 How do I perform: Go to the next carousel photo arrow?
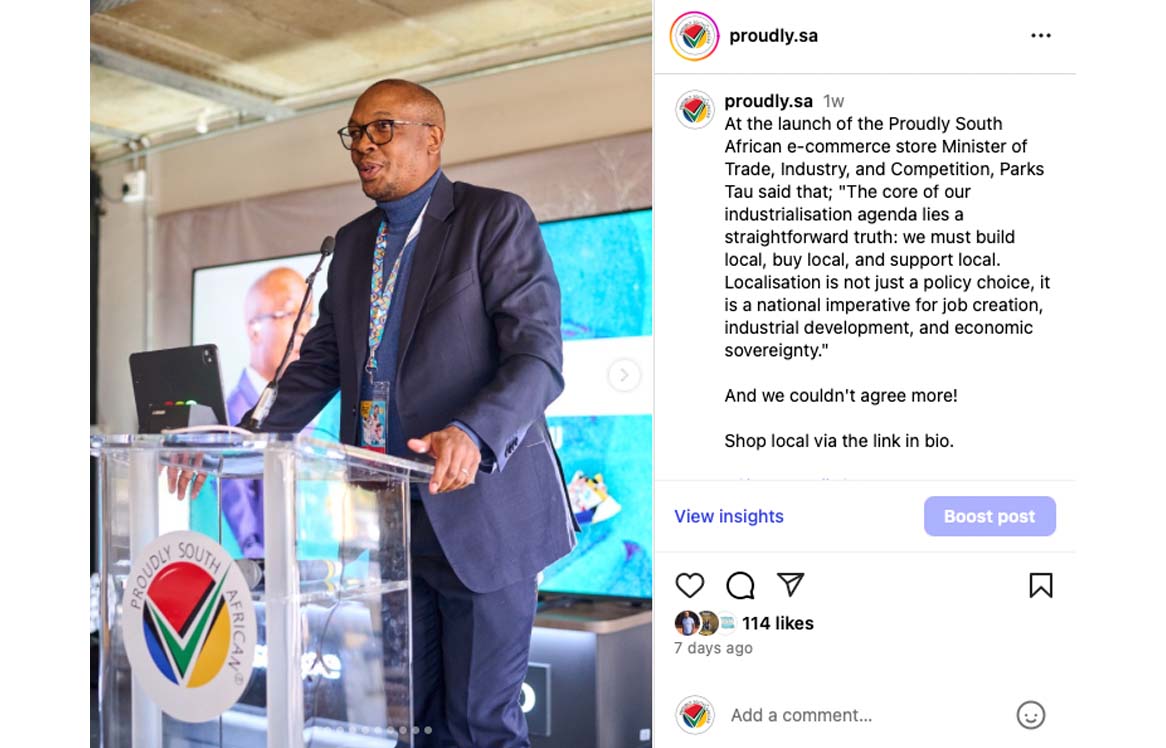point(624,375)
